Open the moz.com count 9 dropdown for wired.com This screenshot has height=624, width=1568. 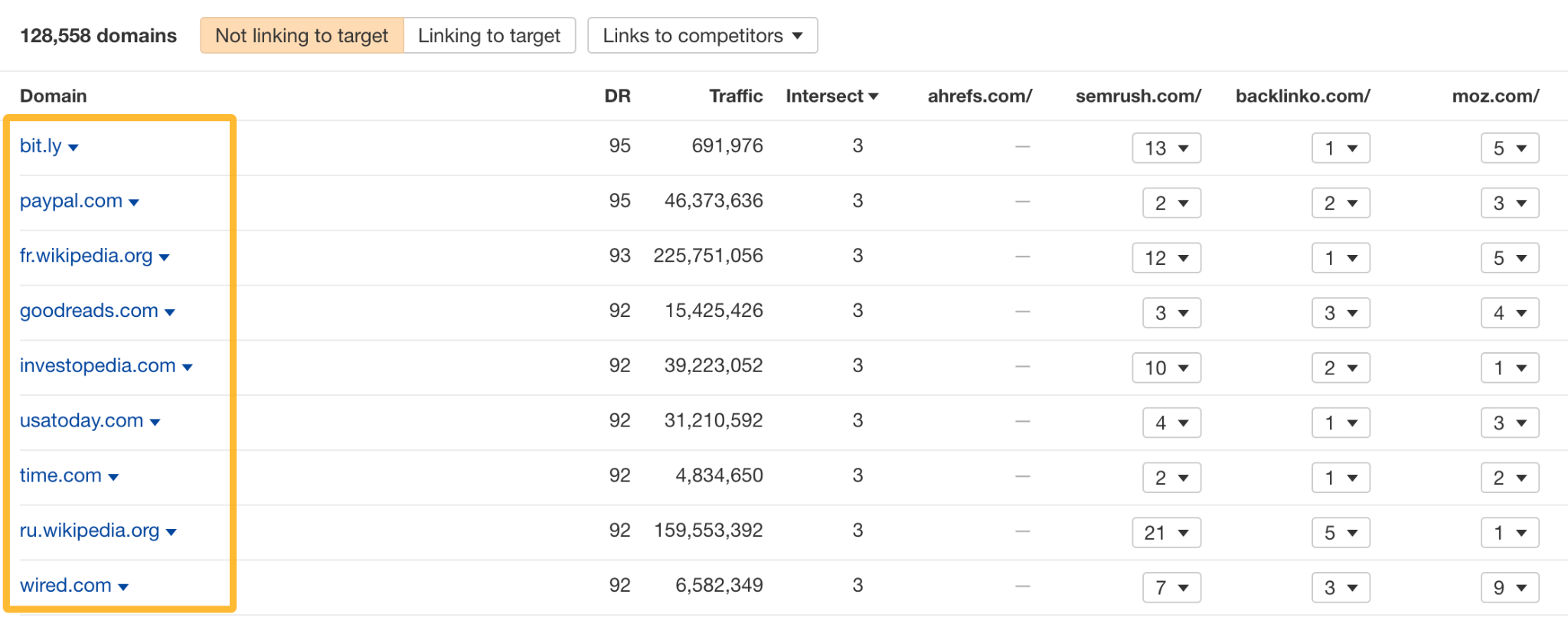click(x=1508, y=587)
